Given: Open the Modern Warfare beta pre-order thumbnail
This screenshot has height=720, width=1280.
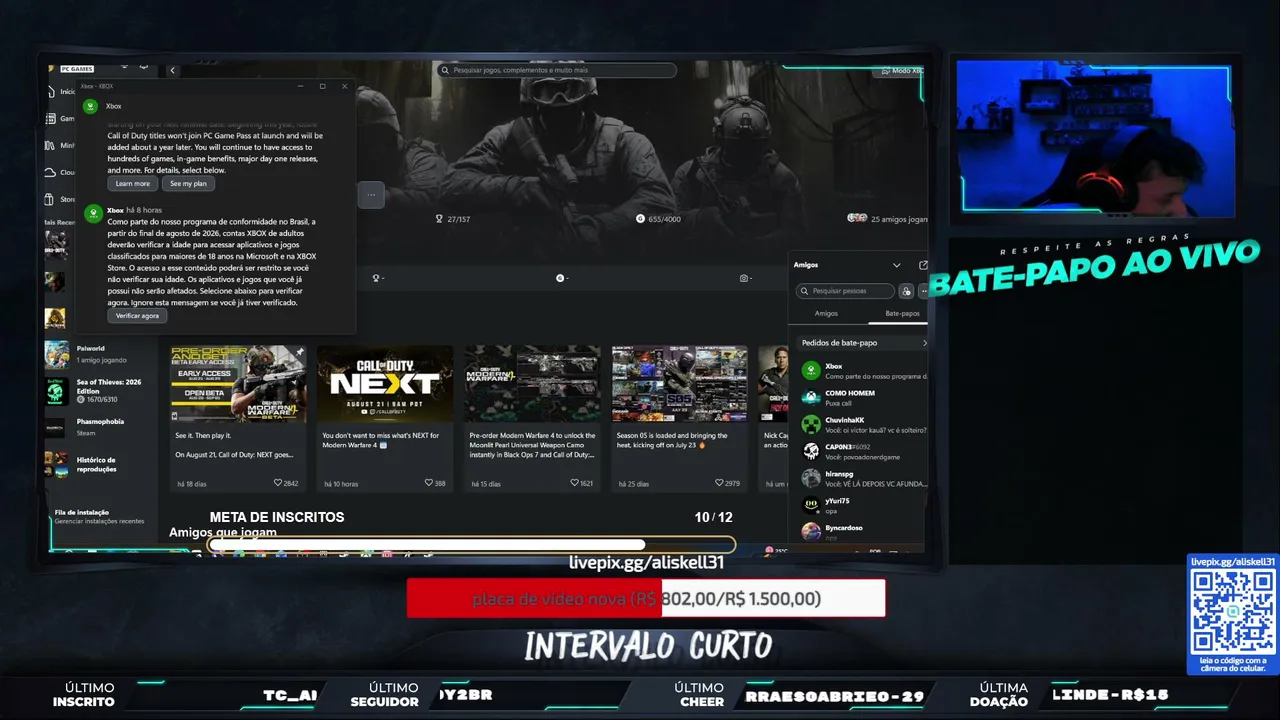Looking at the screenshot, I should [x=238, y=384].
